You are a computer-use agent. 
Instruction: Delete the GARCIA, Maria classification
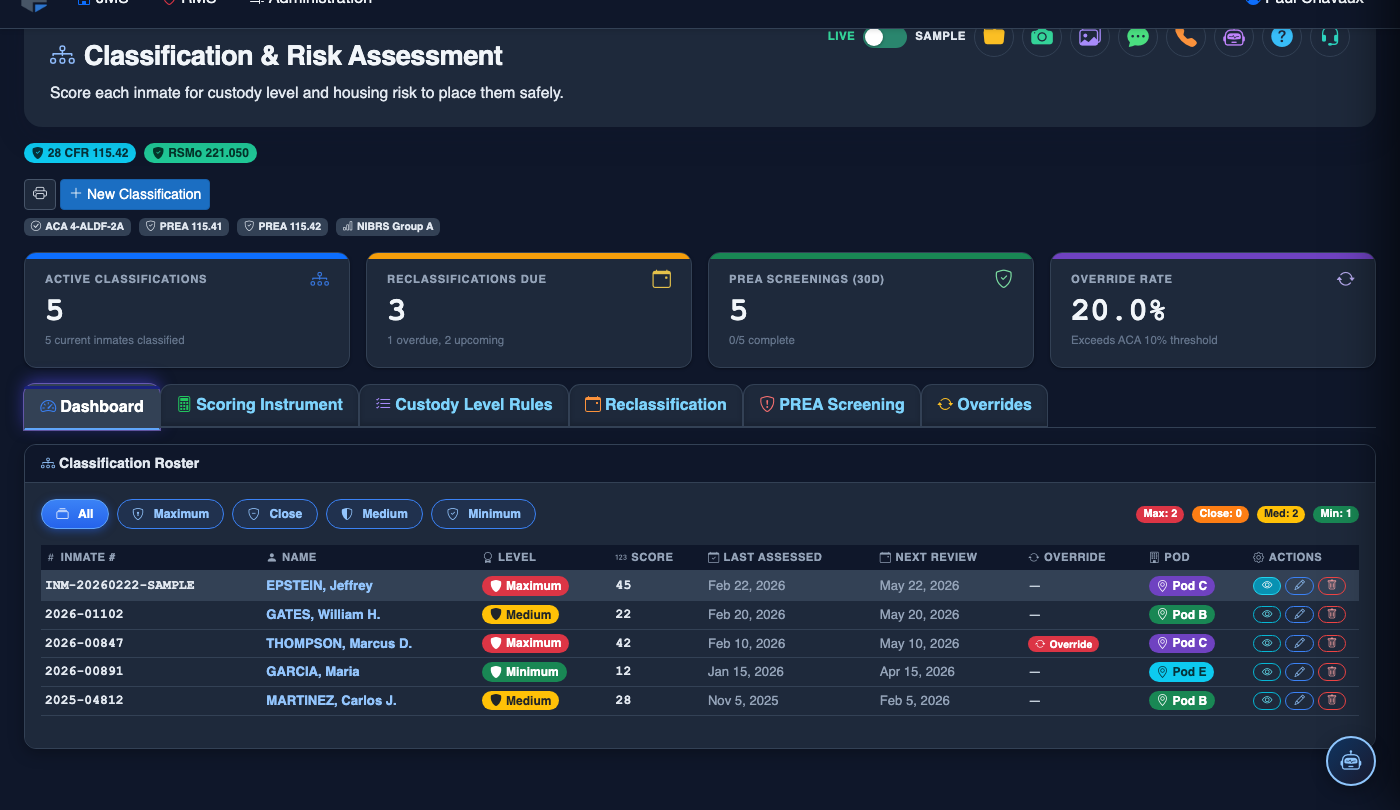tap(1332, 672)
